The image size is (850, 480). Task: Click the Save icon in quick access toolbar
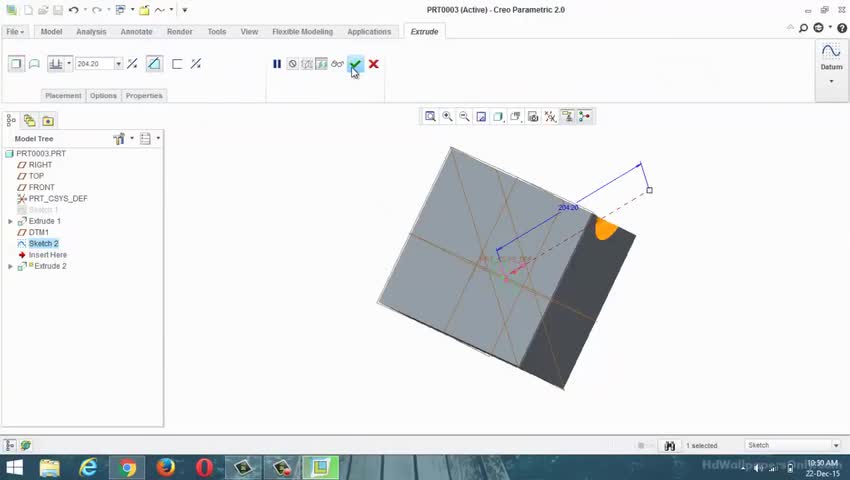click(x=57, y=10)
